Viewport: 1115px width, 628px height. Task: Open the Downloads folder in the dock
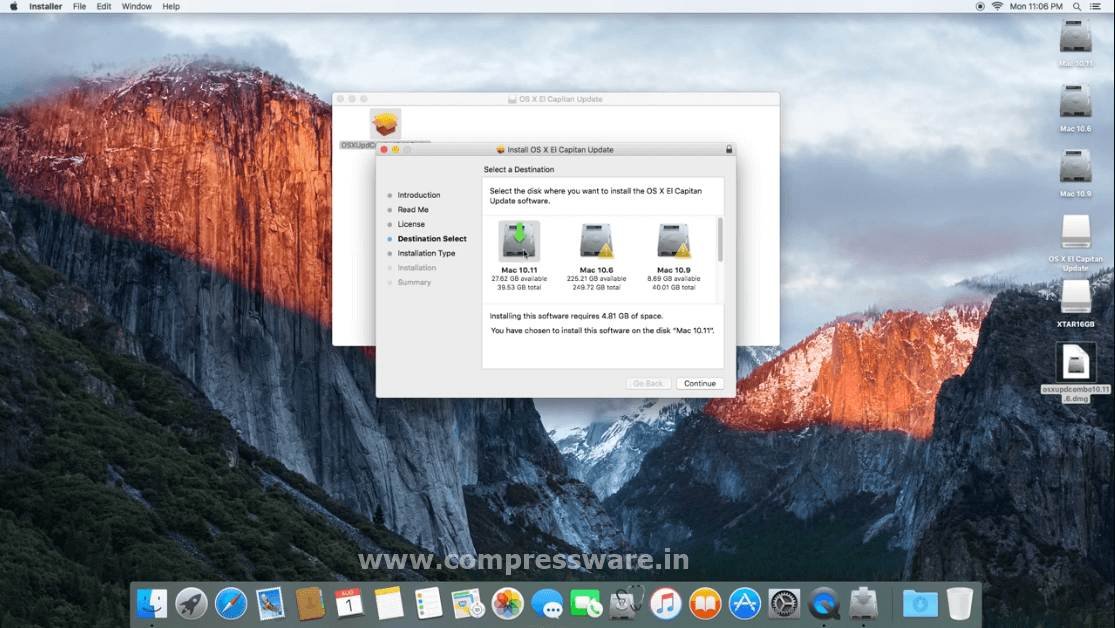[x=920, y=604]
